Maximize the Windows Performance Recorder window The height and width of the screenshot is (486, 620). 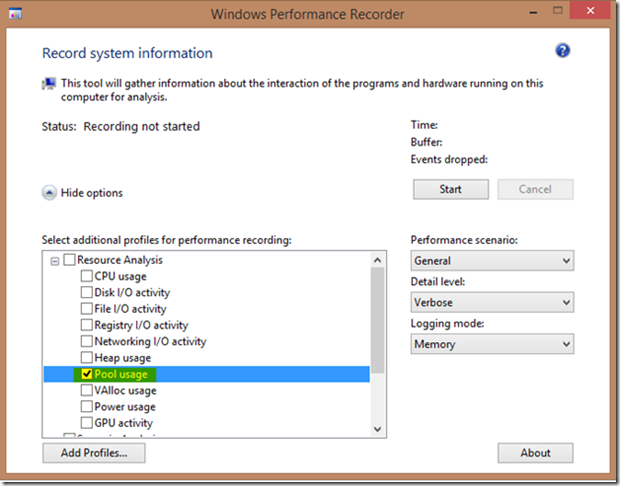558,11
